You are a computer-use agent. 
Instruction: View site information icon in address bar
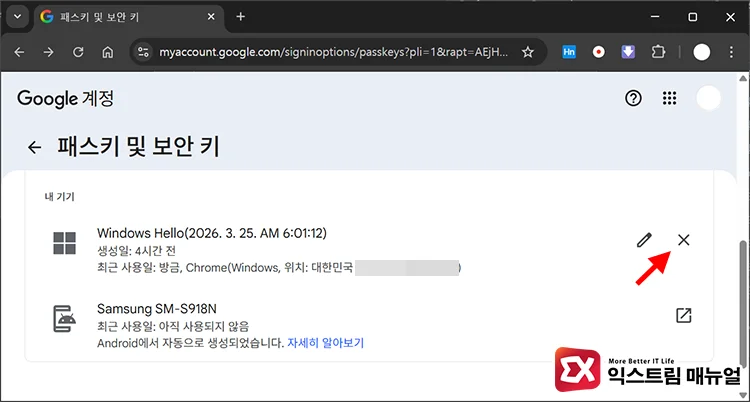[x=143, y=52]
